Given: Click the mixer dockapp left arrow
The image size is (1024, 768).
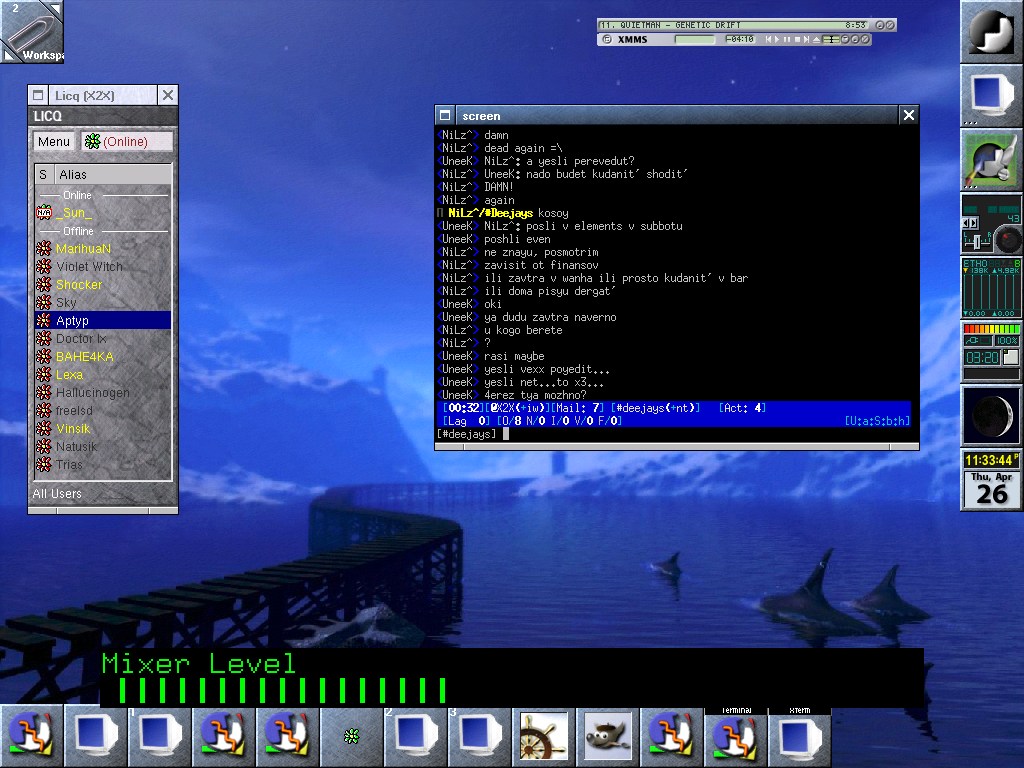Looking at the screenshot, I should (966, 223).
